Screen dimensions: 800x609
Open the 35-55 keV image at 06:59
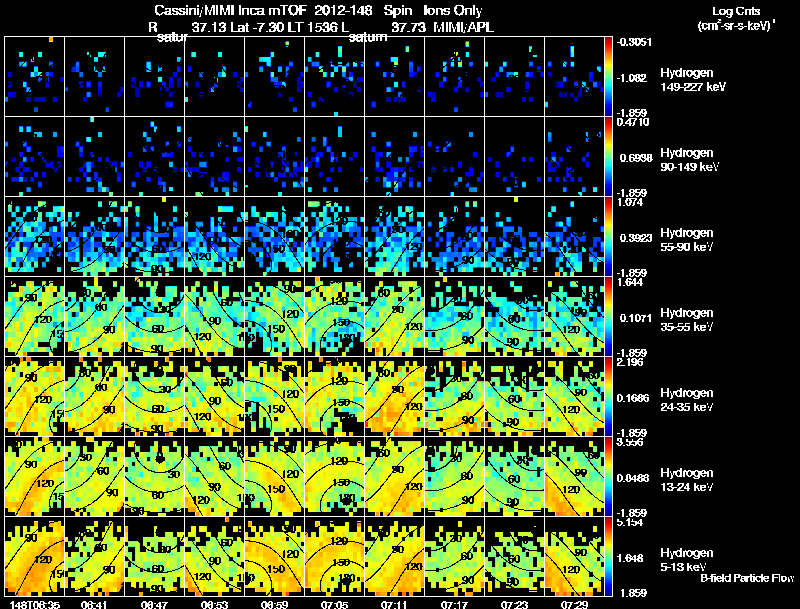[x=274, y=316]
